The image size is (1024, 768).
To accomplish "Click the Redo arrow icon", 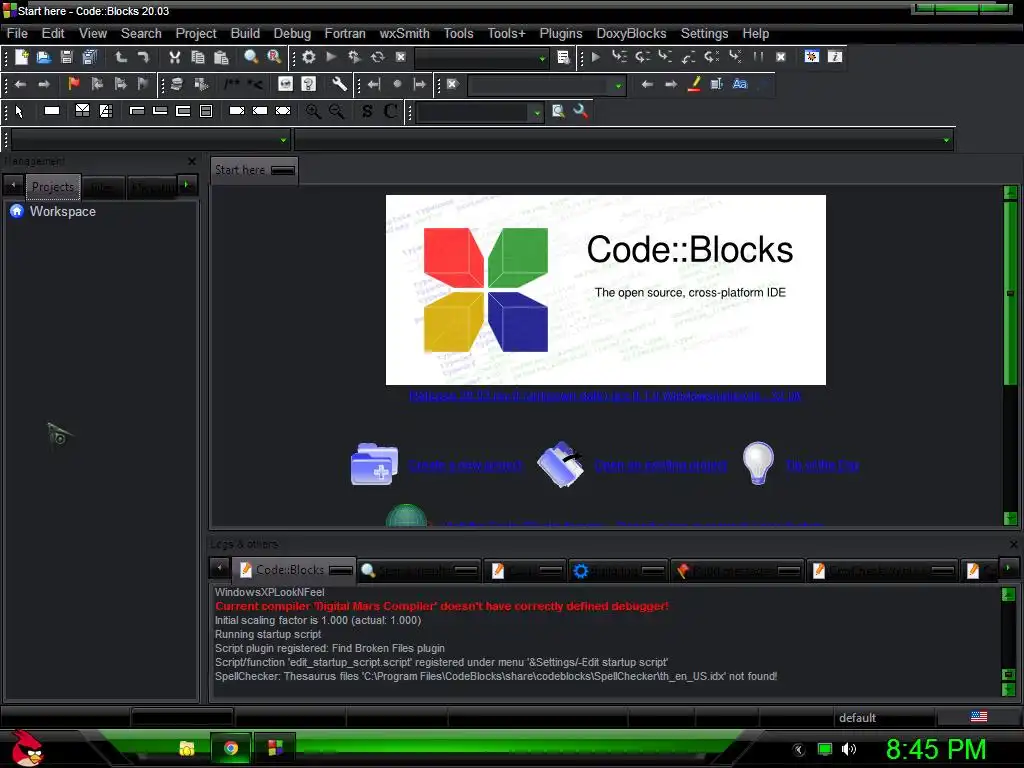I will click(x=144, y=57).
